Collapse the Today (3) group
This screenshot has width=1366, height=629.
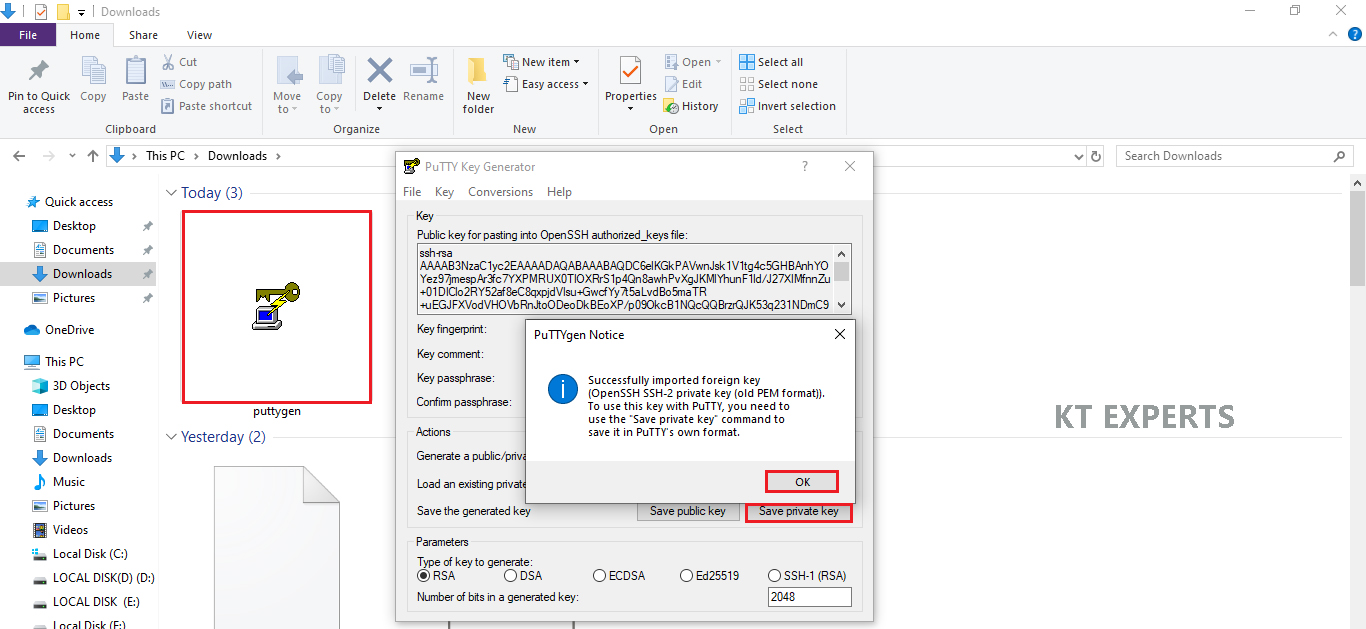[x=172, y=193]
